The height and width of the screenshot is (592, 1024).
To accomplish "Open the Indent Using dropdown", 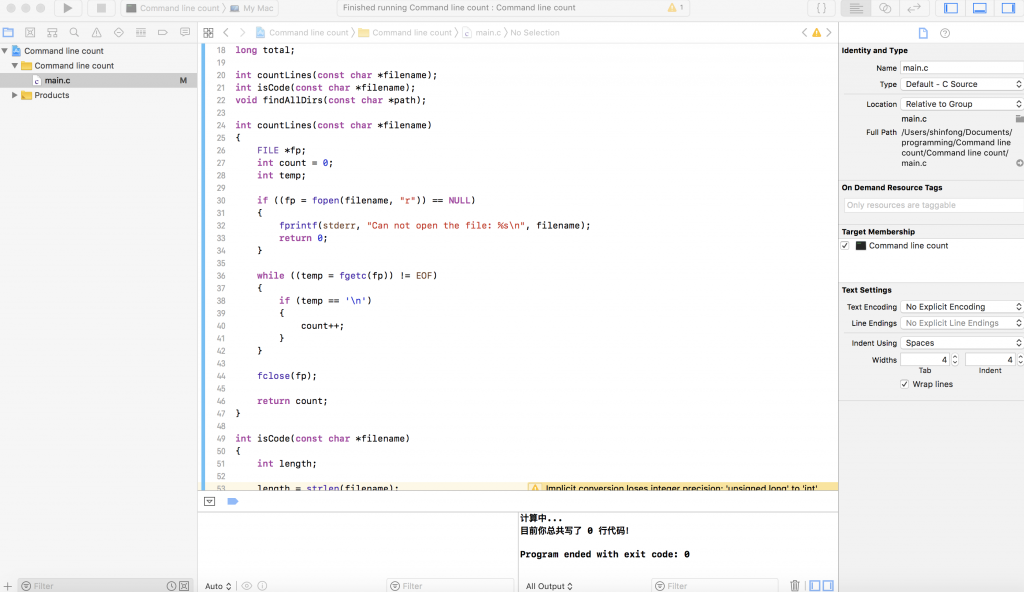I will pyautogui.click(x=961, y=343).
